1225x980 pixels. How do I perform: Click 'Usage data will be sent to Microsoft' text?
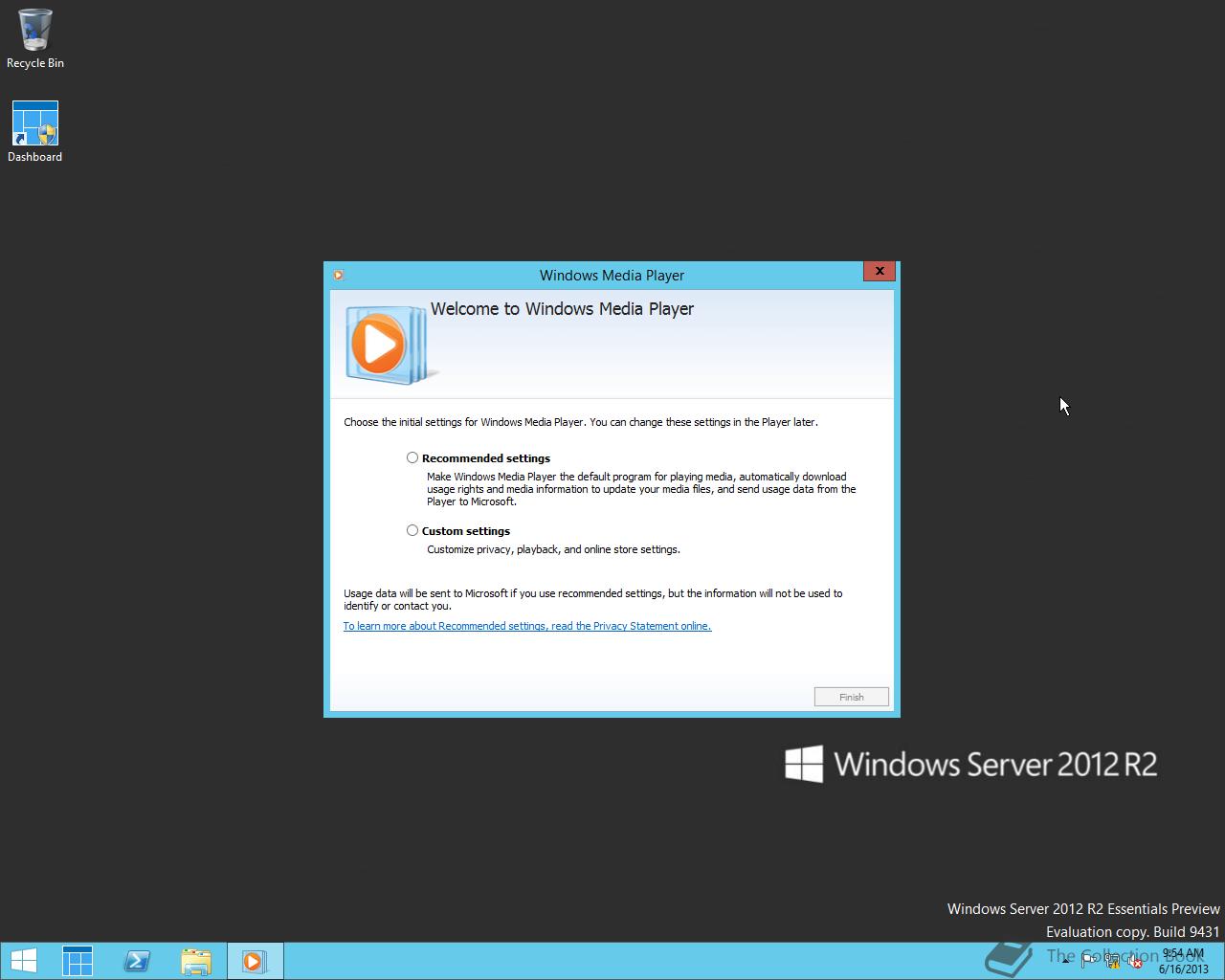coord(593,599)
